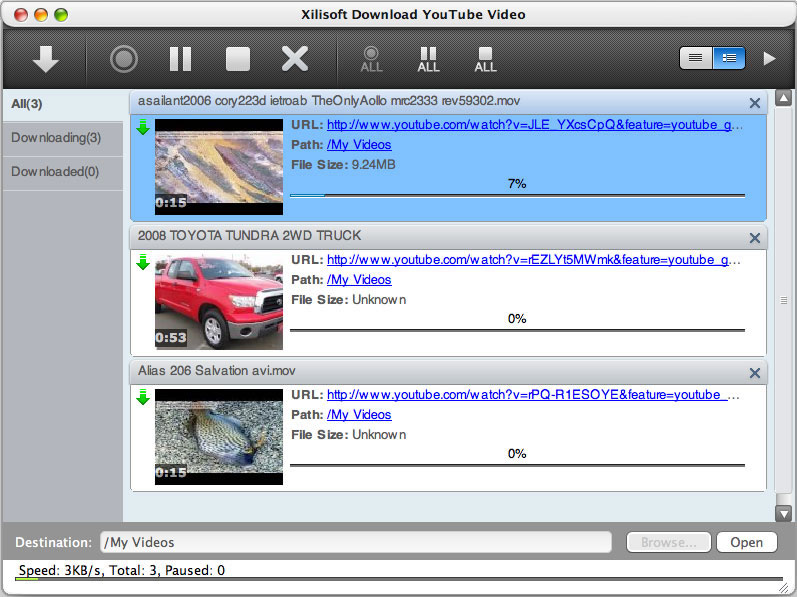Click the Browse... button
Screen dimensions: 797x597
coord(668,543)
